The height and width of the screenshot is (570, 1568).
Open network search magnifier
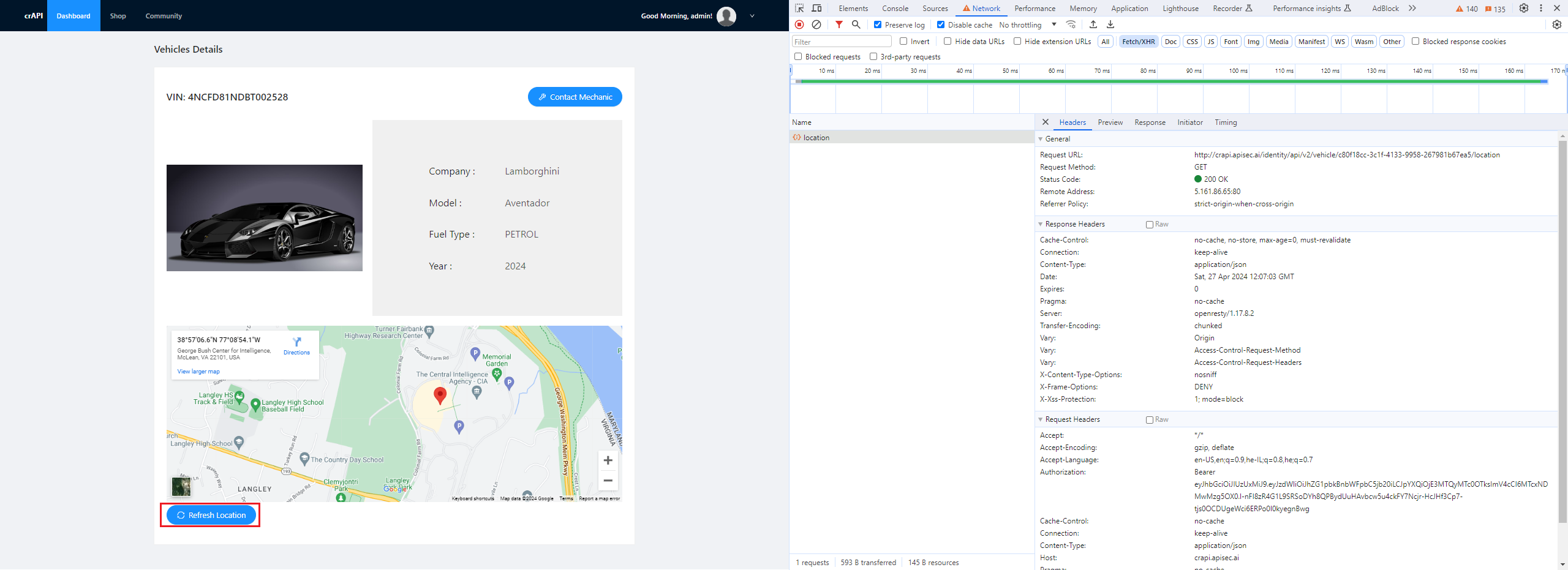[856, 24]
